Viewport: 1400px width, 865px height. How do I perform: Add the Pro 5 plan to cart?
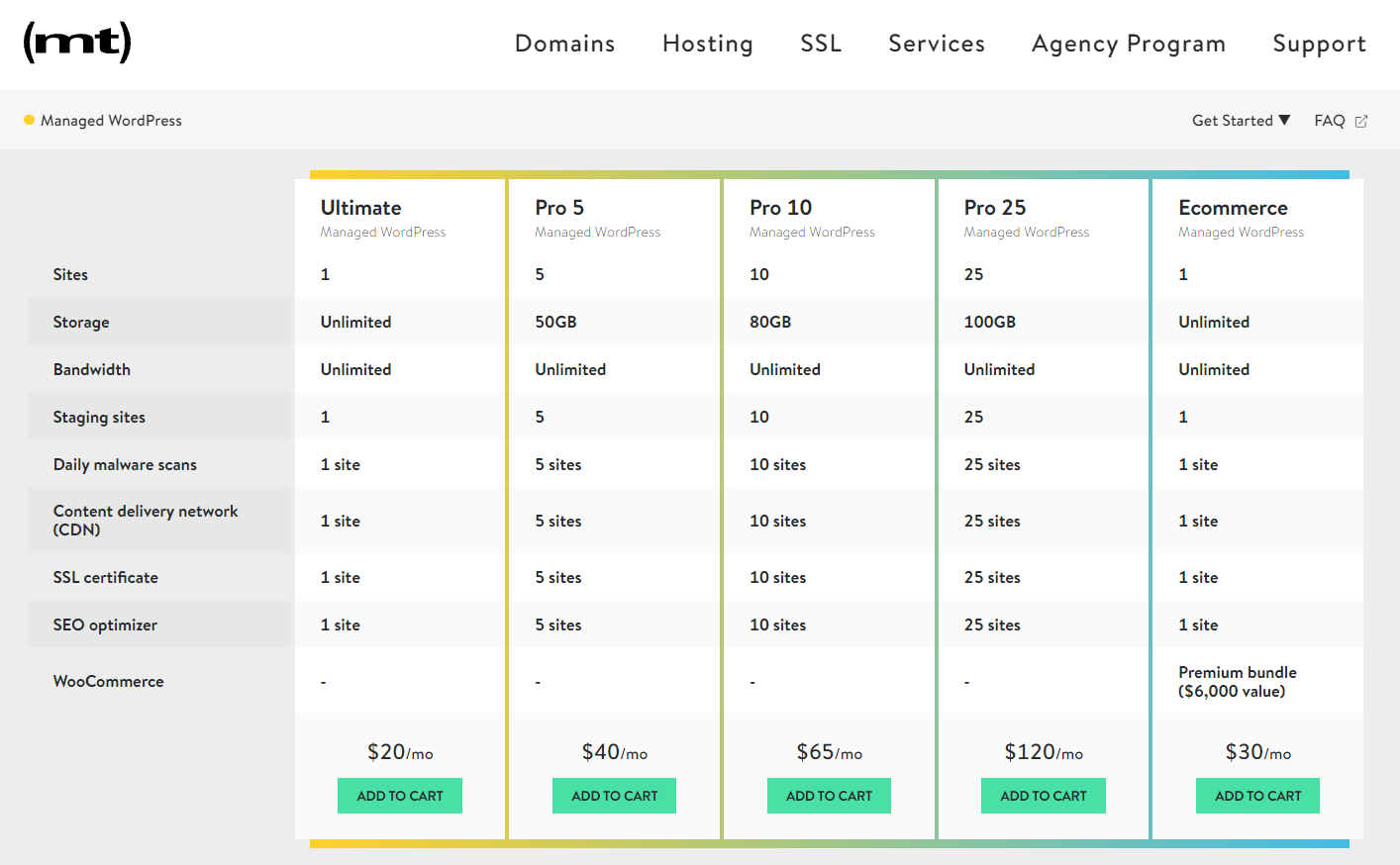click(x=614, y=795)
